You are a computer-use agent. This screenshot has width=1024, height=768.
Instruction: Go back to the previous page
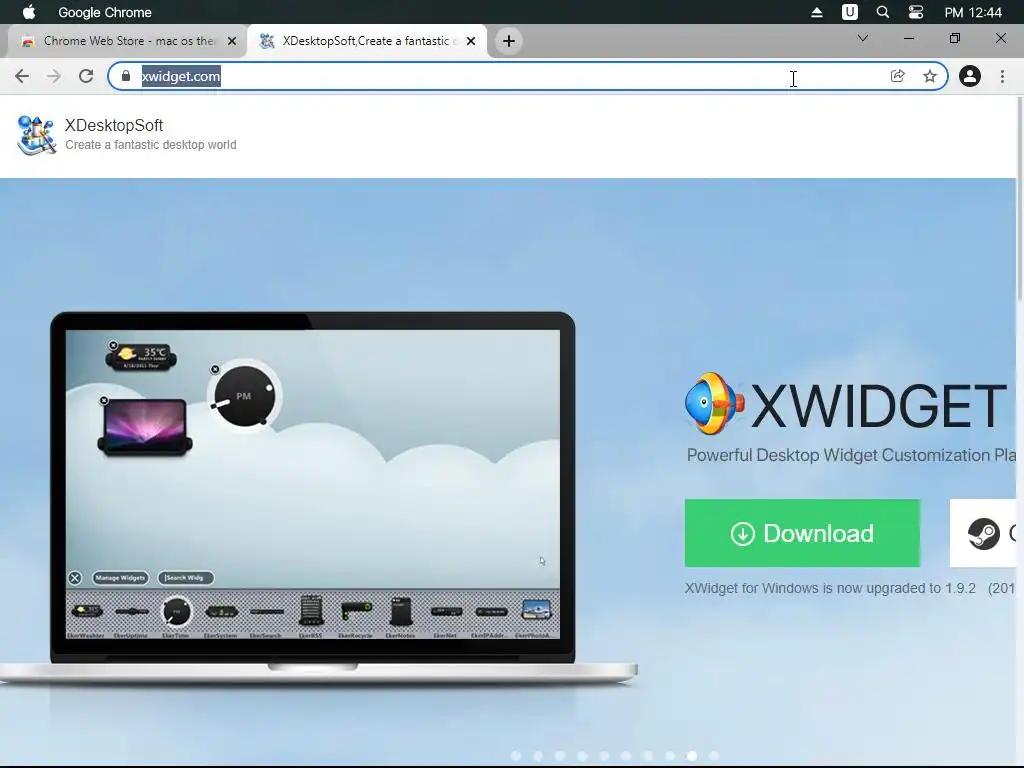(22, 76)
